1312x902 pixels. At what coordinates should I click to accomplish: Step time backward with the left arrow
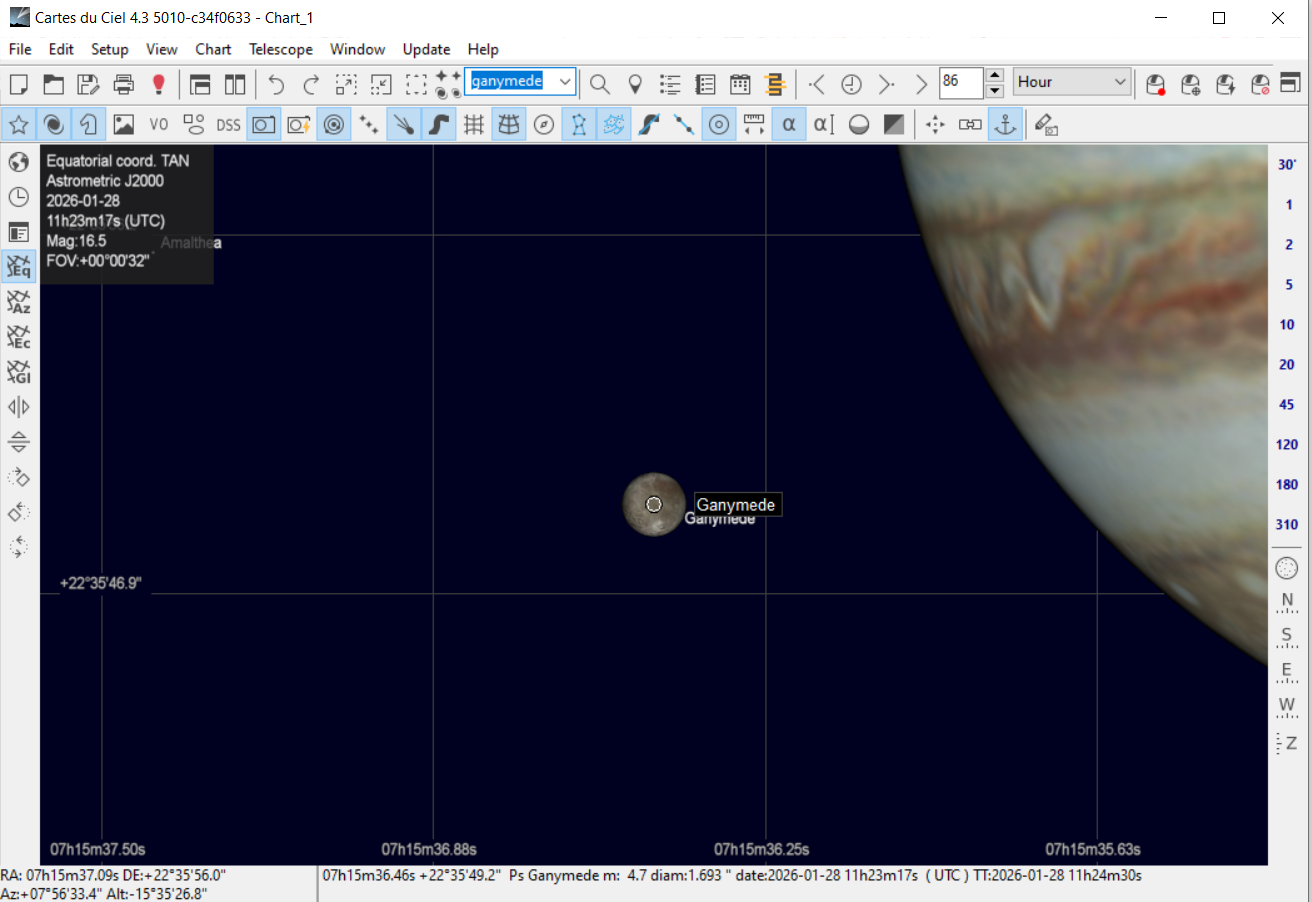pos(817,84)
